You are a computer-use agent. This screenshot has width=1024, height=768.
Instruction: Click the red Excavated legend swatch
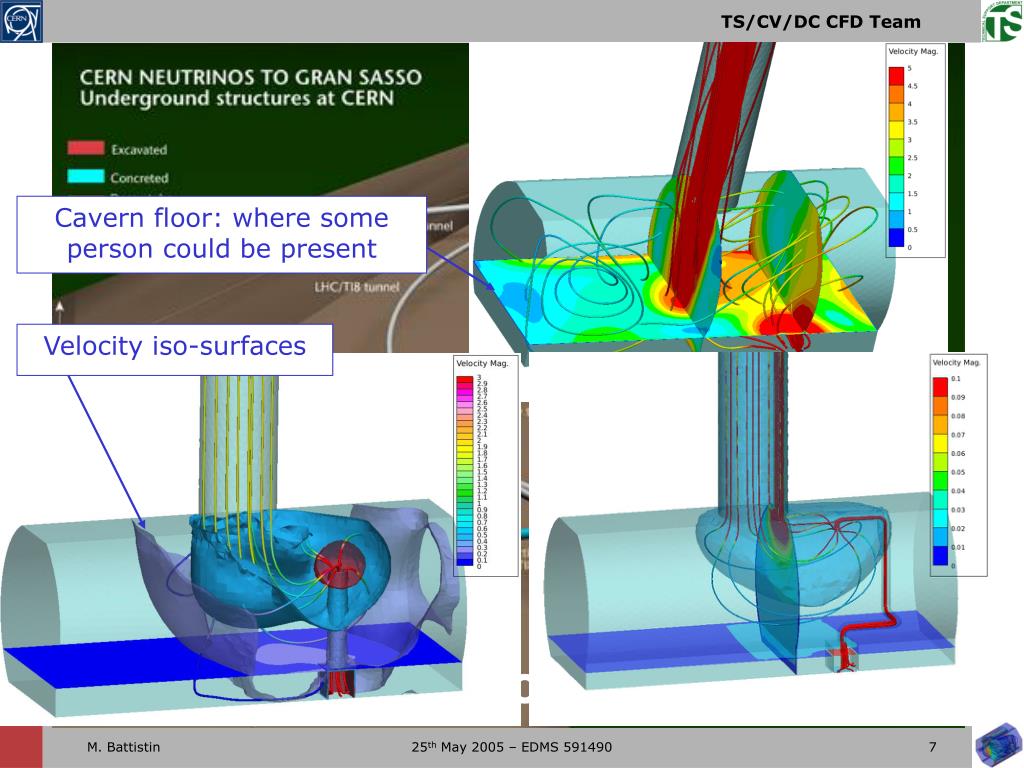(86, 148)
